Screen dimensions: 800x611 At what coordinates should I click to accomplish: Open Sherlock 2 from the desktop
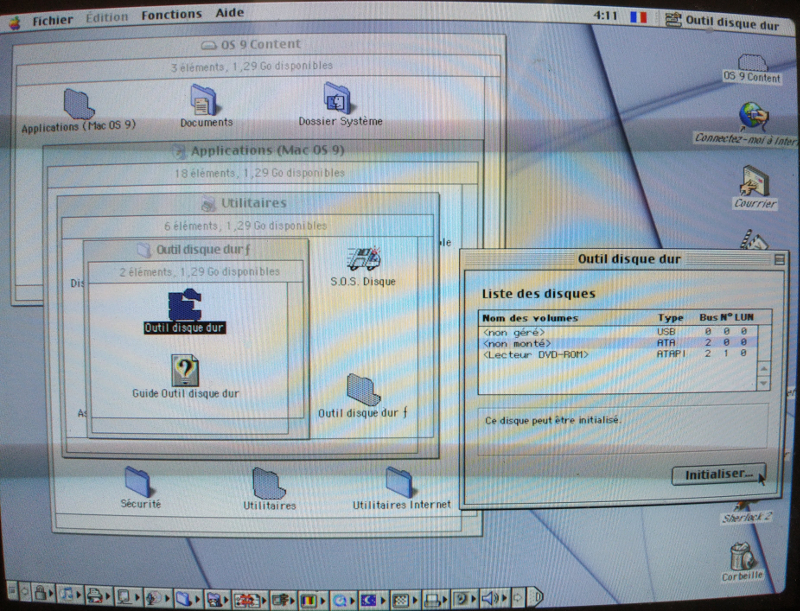(x=747, y=505)
